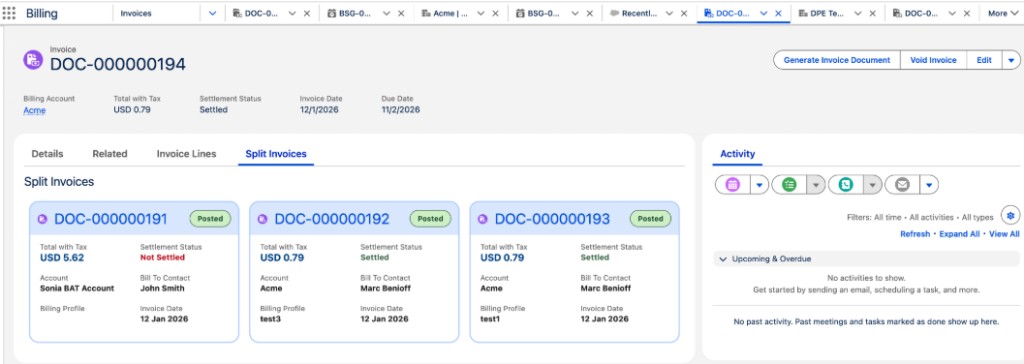The width and height of the screenshot is (1024, 364).
Task: Click Refresh in the activity panel
Action: click(915, 234)
